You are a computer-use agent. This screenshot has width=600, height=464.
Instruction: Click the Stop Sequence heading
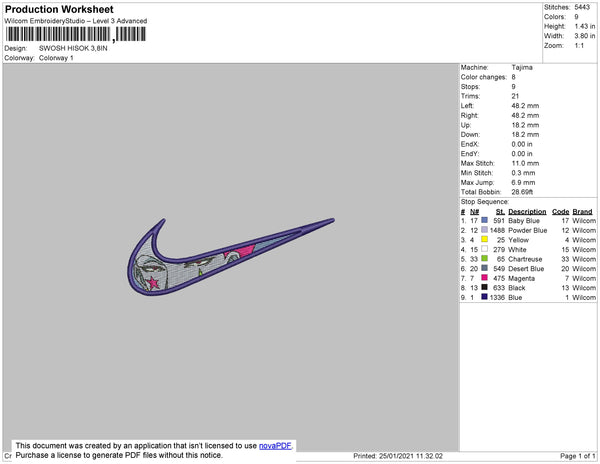(x=485, y=202)
